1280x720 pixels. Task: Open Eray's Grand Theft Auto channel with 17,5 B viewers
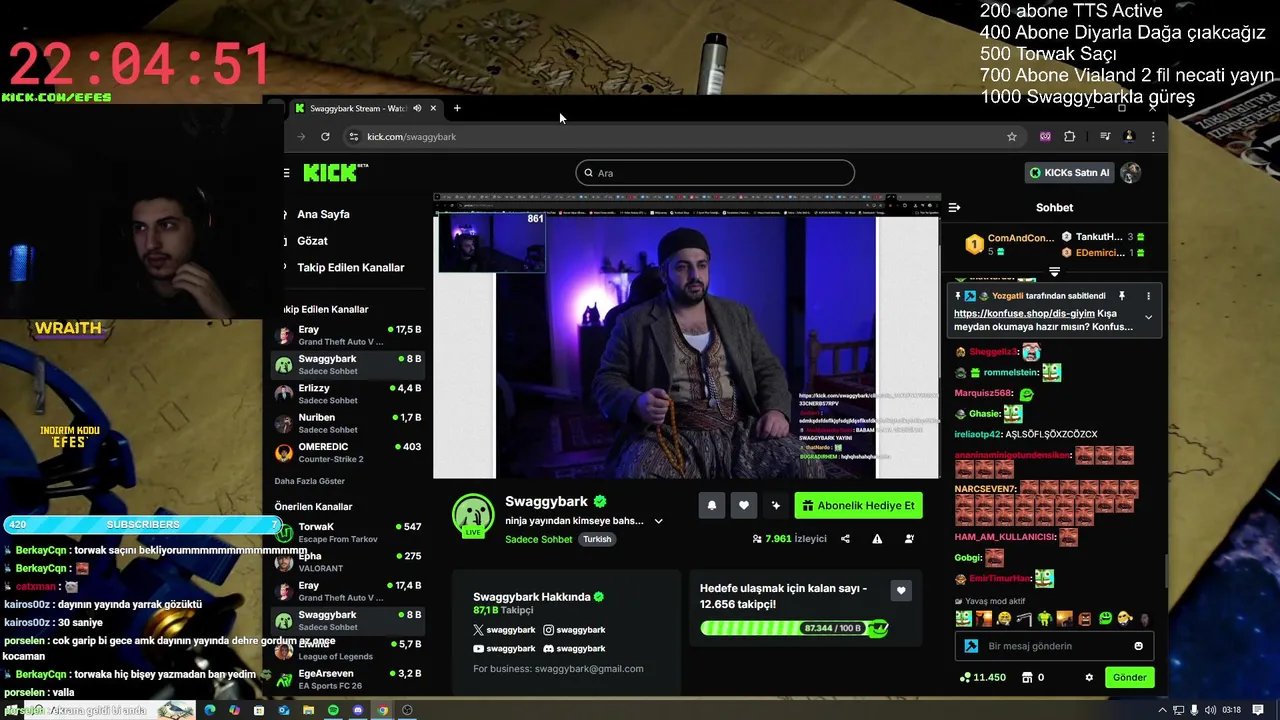348,335
